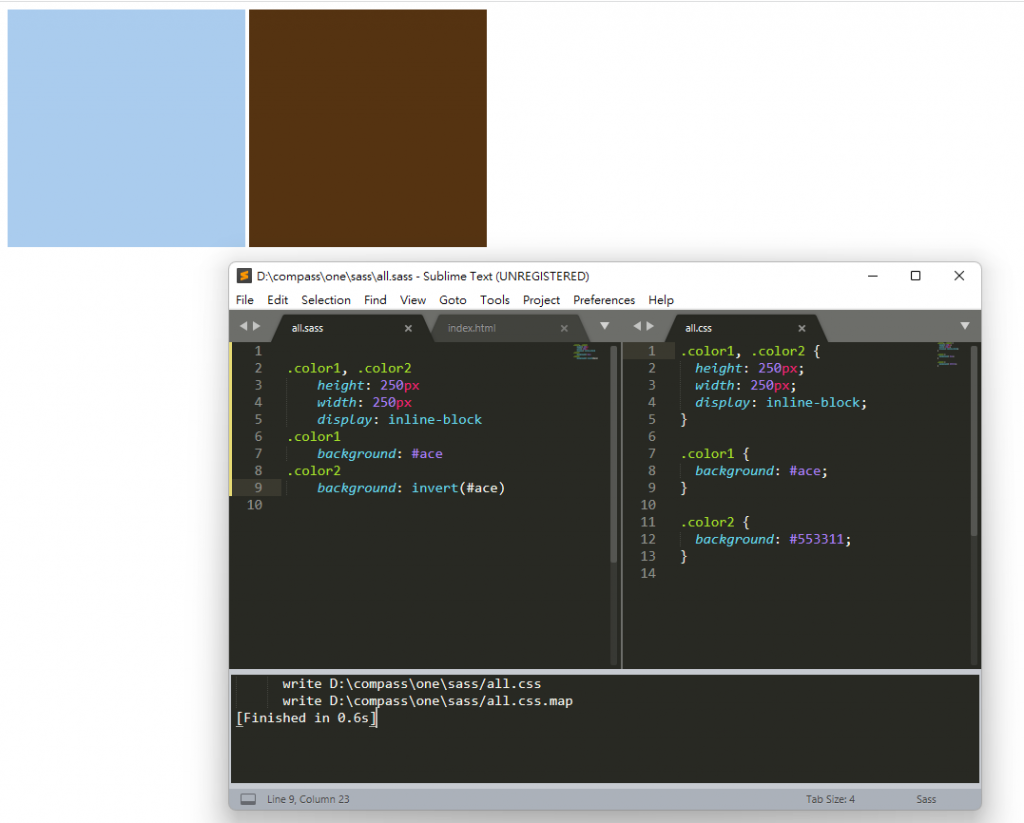Click 'display: inline-block' in all.sass
Viewport: 1024px width, 823px height.
click(400, 419)
